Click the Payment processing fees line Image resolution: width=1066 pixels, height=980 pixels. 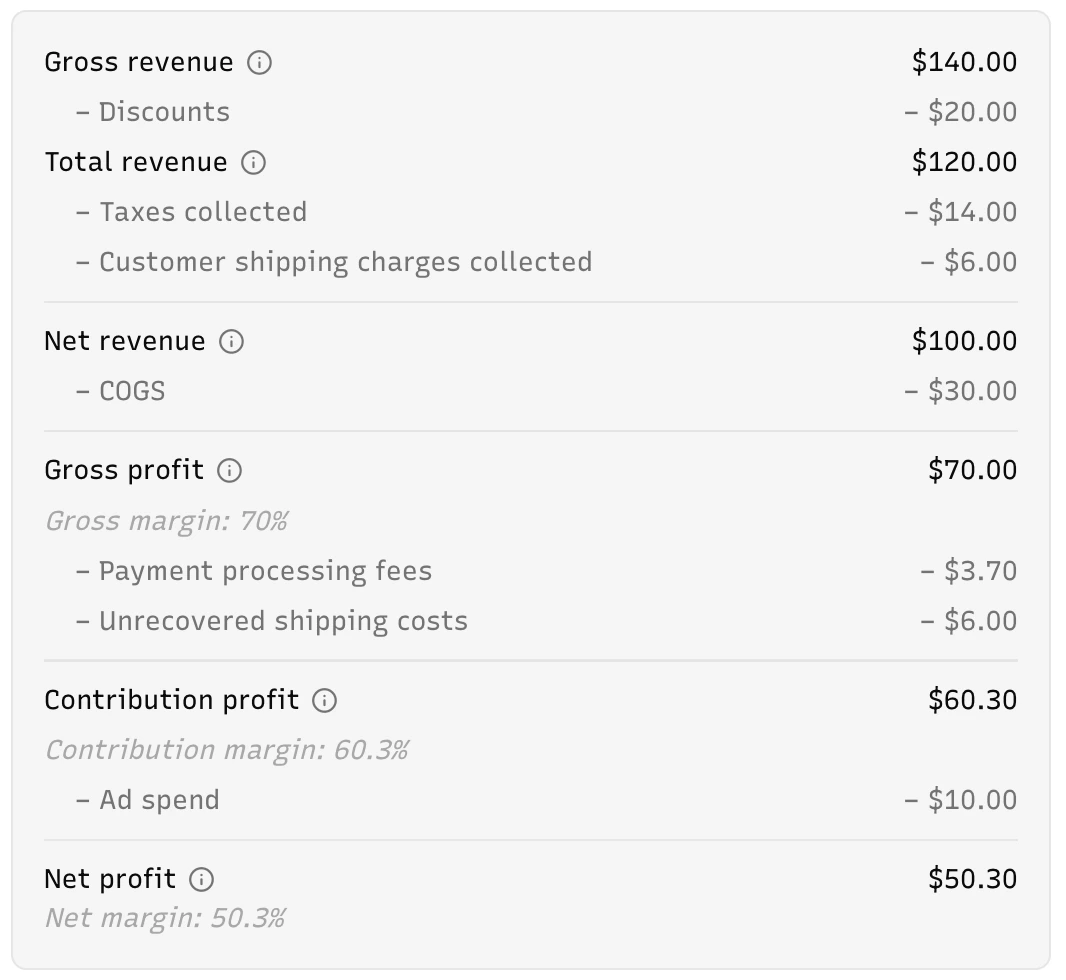[x=263, y=571]
